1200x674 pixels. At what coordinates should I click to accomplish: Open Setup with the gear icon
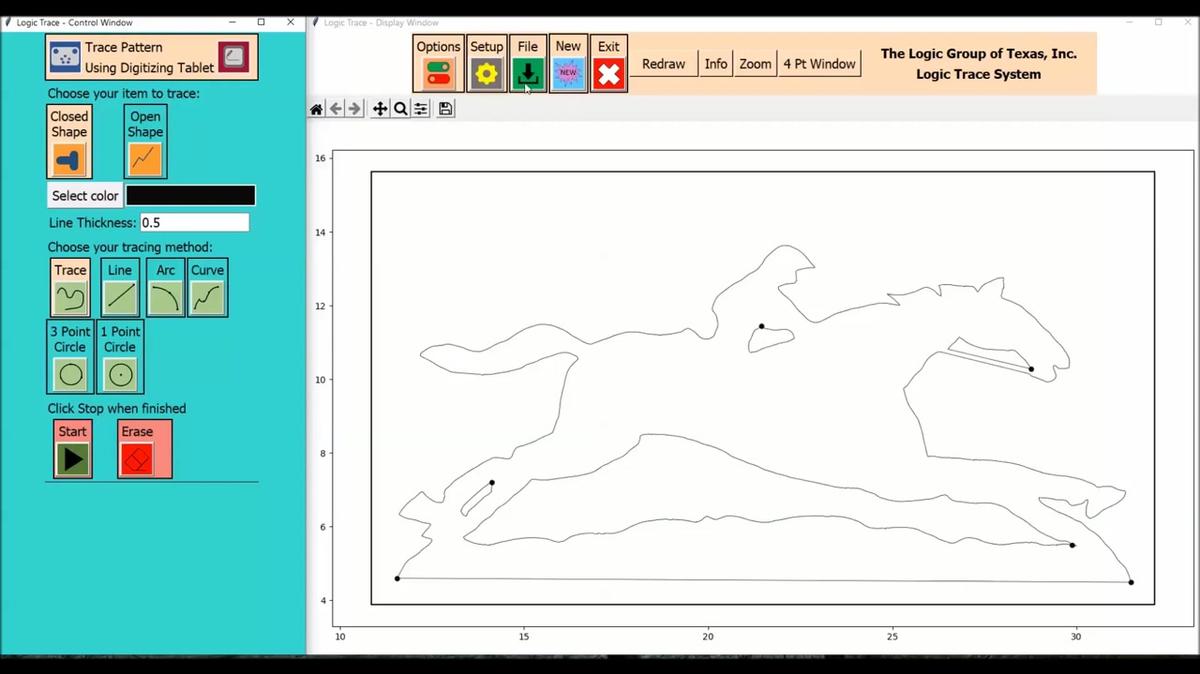(487, 62)
